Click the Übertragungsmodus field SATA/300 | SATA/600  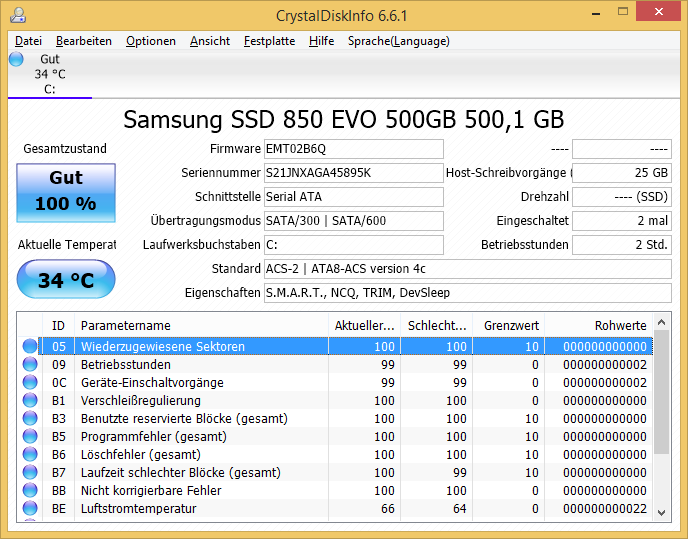pyautogui.click(x=354, y=221)
